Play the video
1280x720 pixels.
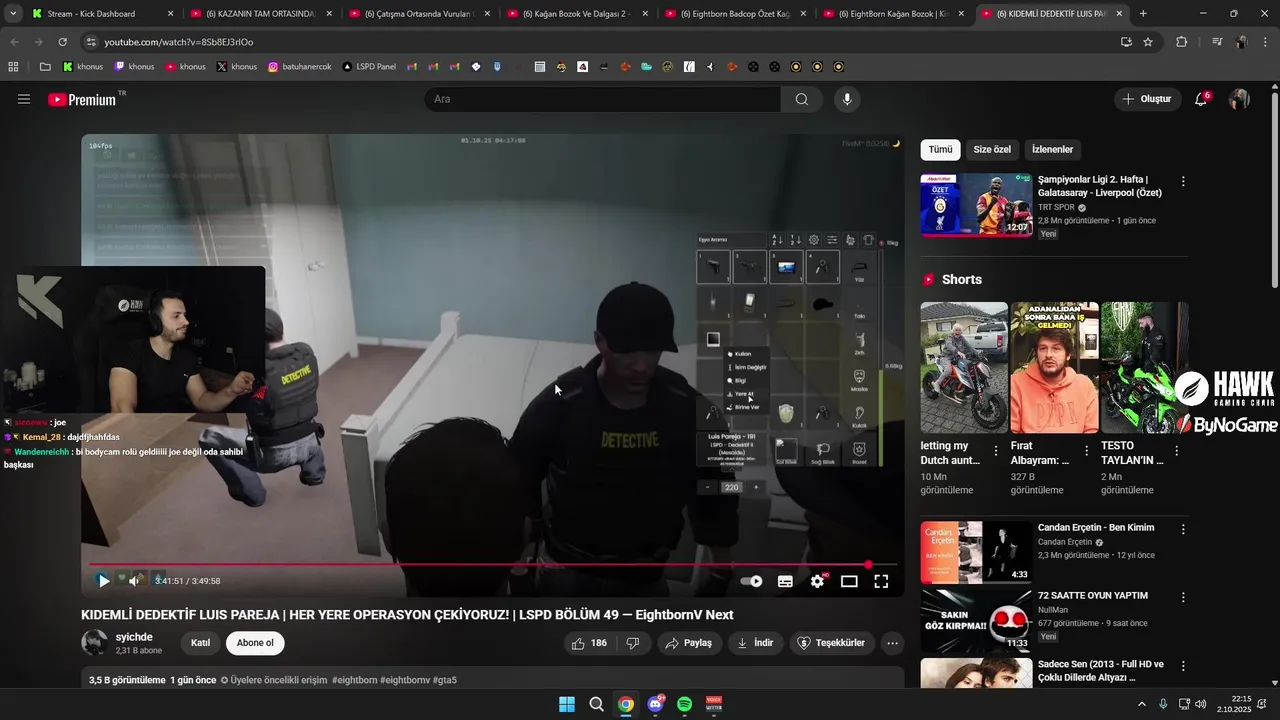tap(103, 581)
